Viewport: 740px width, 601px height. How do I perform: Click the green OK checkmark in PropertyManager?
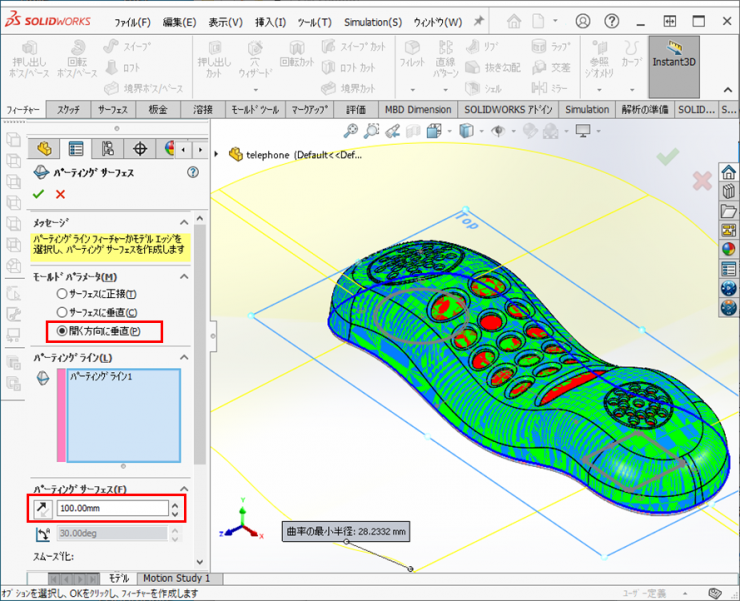tap(39, 194)
